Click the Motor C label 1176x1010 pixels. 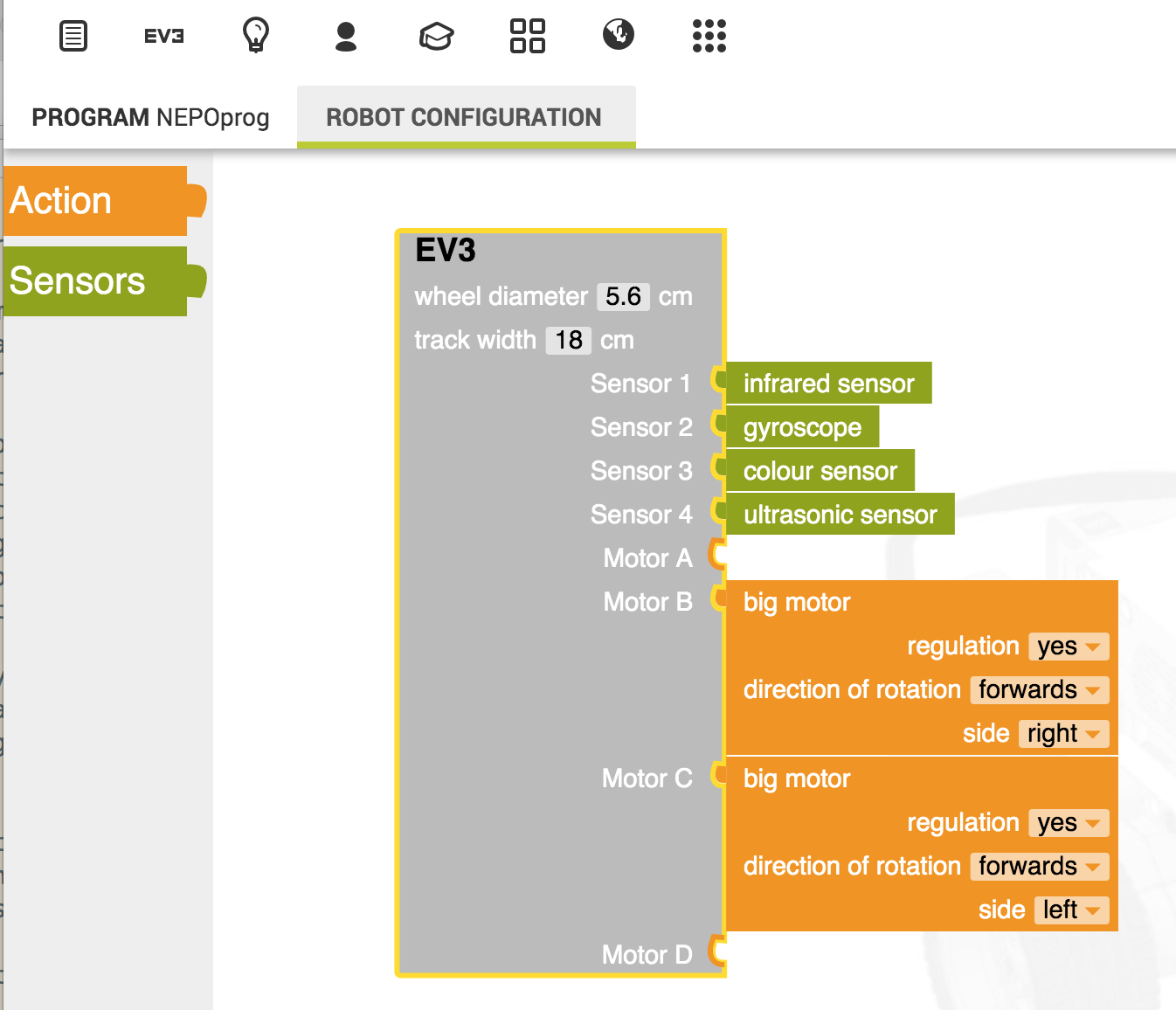[647, 778]
